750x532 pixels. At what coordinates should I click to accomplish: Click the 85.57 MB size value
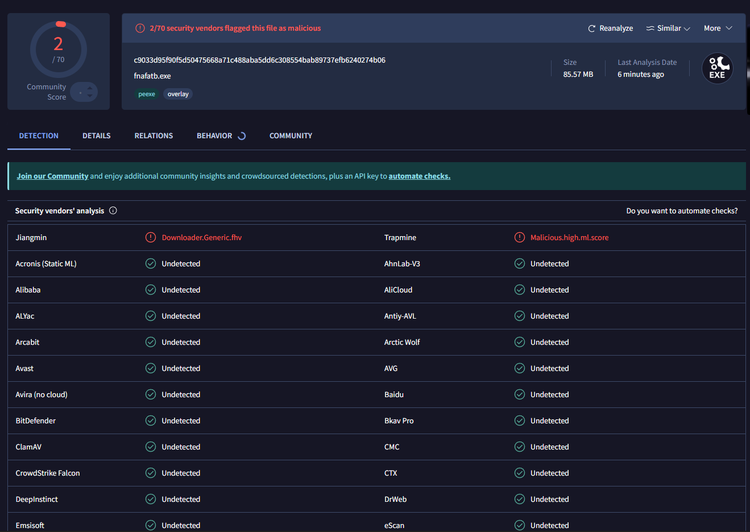pyautogui.click(x=578, y=74)
